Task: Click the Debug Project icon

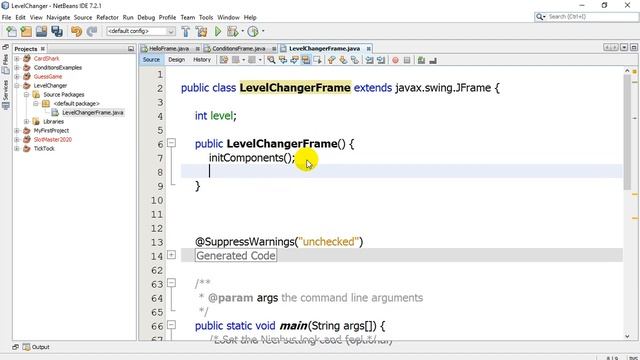Action: coord(232,31)
